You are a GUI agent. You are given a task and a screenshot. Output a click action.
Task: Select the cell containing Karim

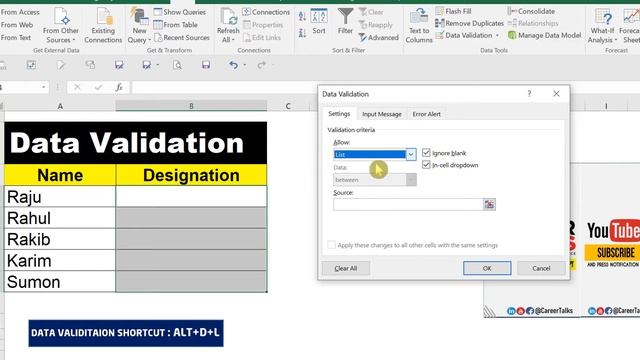60,260
